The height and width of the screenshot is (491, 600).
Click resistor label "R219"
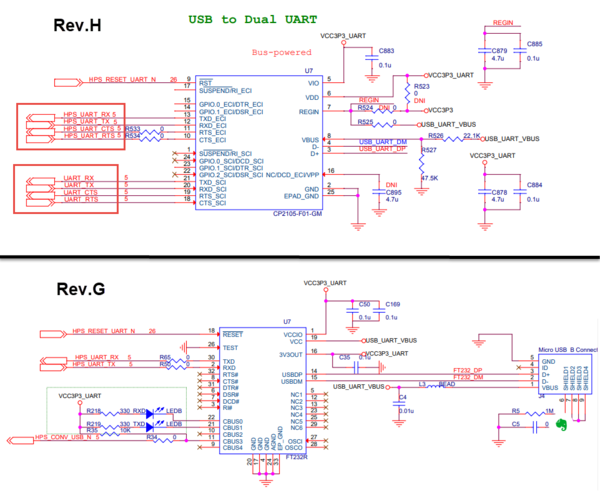point(93,424)
